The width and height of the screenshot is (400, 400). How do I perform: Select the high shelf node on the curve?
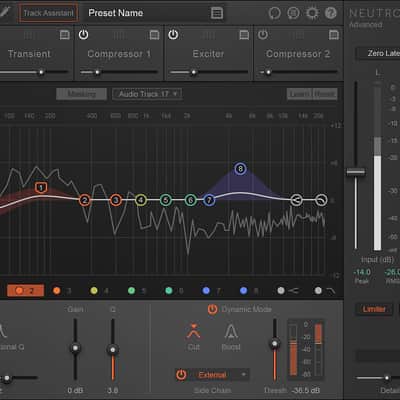click(296, 200)
